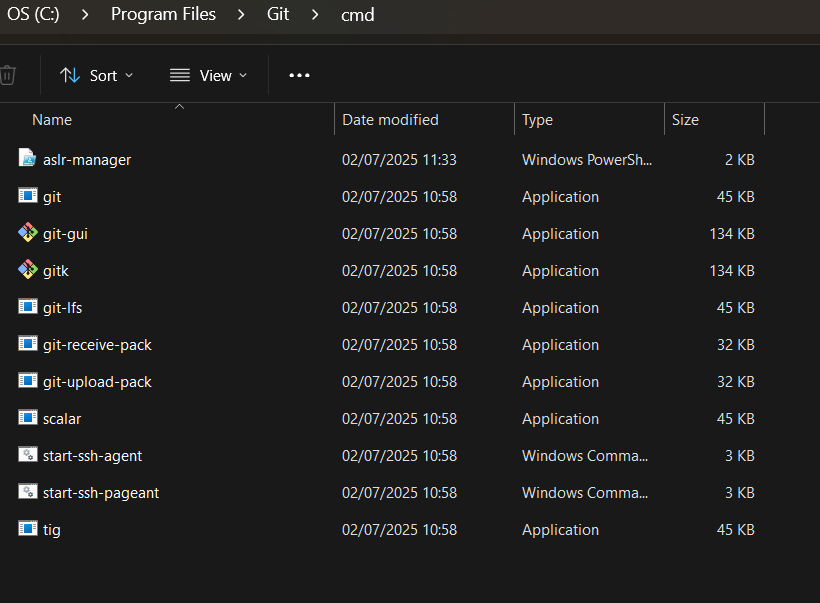Click the git-upload-pack application icon

click(28, 380)
